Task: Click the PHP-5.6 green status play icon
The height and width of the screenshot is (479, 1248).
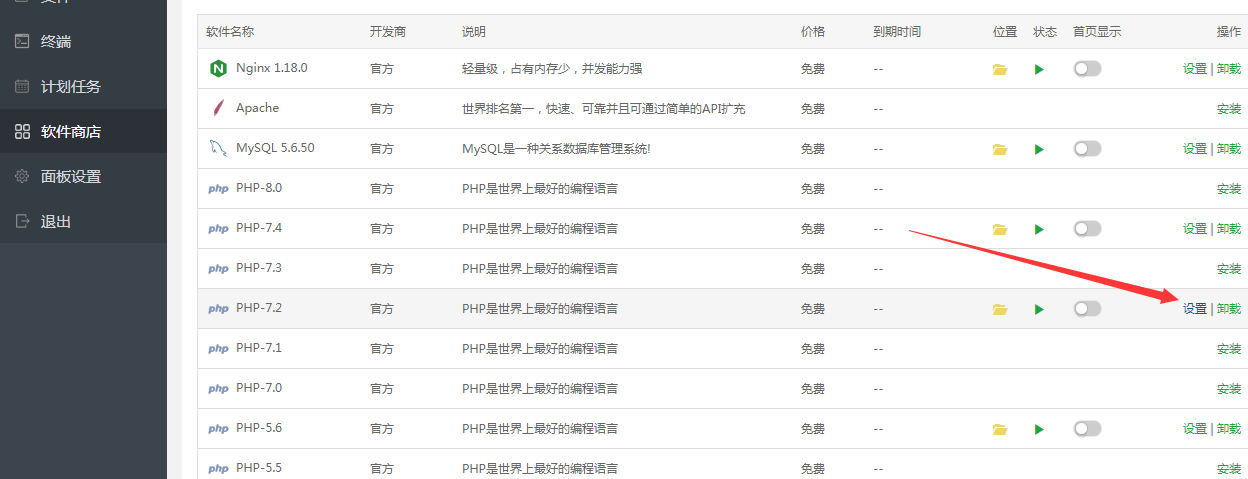Action: click(x=1039, y=429)
